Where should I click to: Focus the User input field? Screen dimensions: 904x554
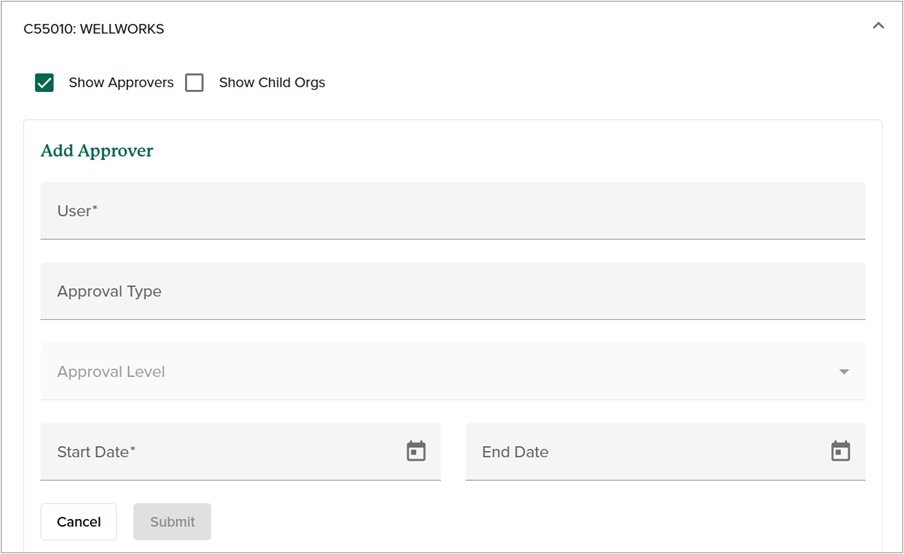point(452,211)
